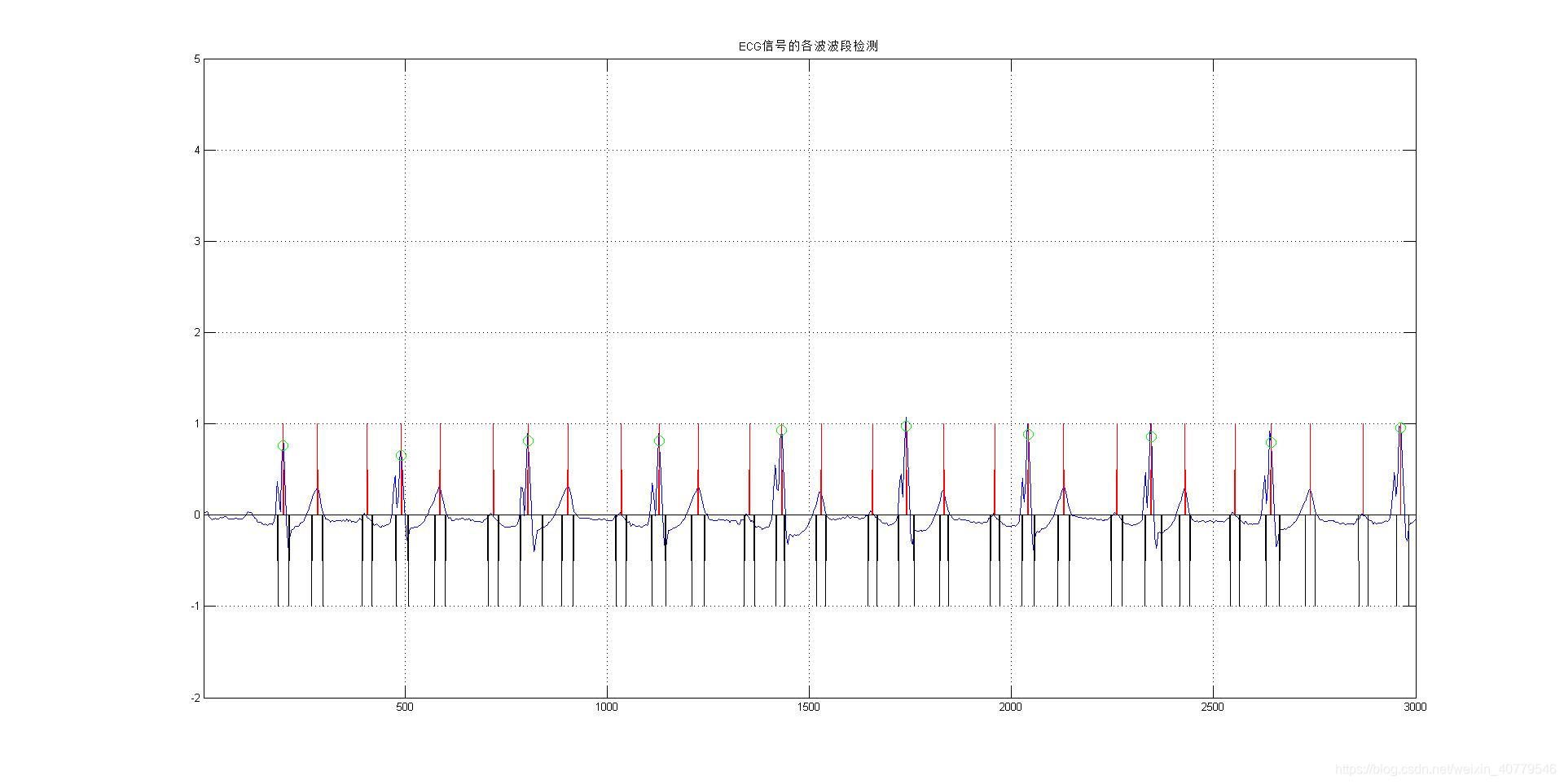Click the plot title "ECG信号的各波波段检测"
This screenshot has width=1564, height=784.
click(808, 46)
